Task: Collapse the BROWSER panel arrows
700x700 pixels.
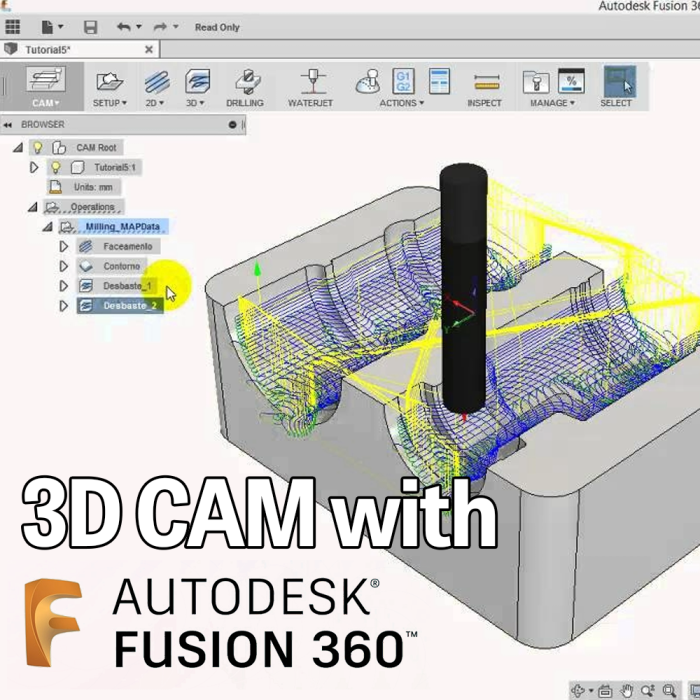Action: 8,125
